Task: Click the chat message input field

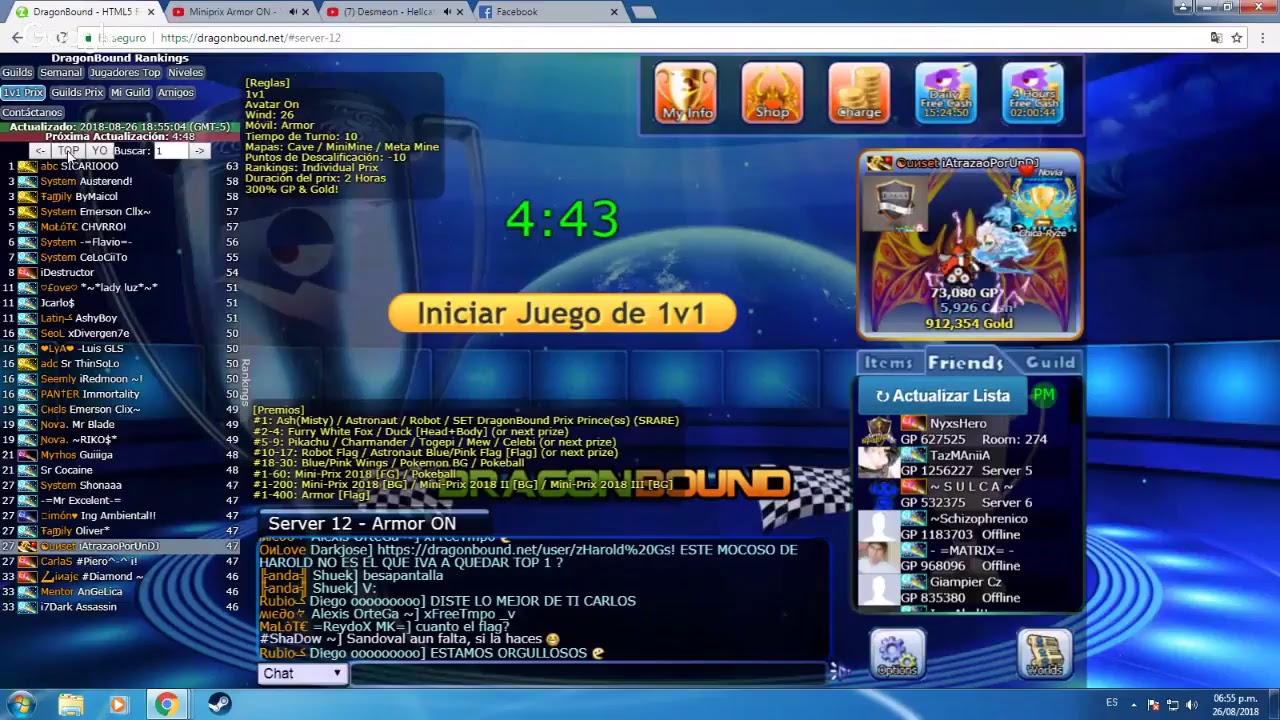Action: pyautogui.click(x=589, y=673)
